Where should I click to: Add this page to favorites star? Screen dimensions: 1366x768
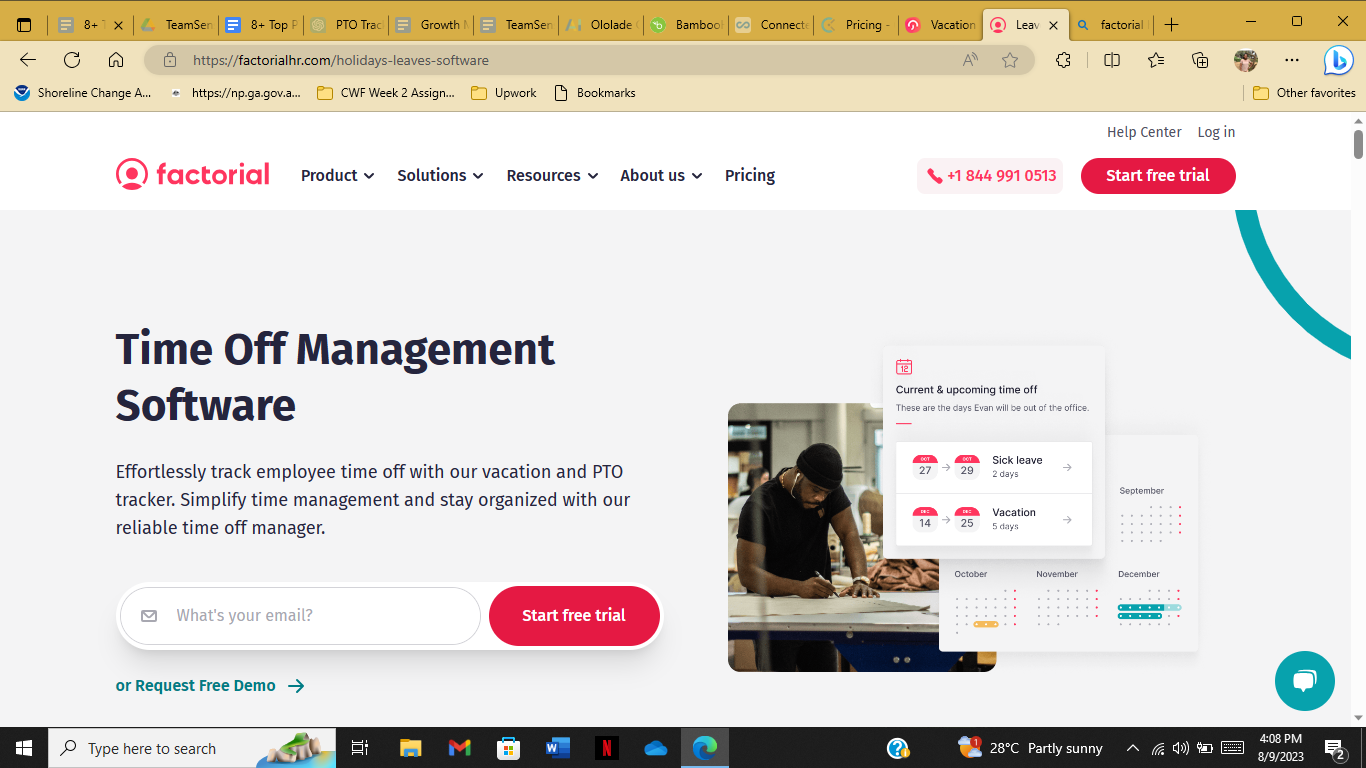pos(1010,60)
